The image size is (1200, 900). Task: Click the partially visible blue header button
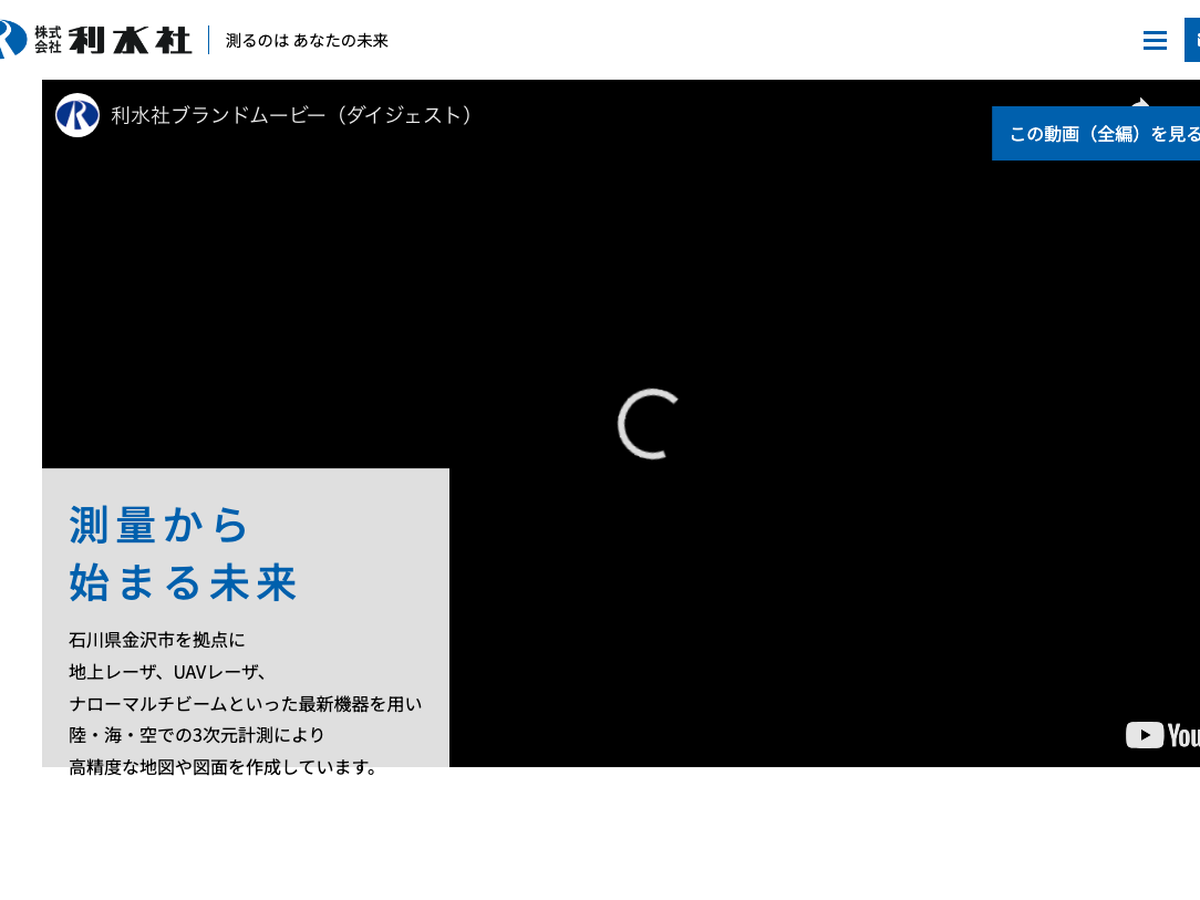coord(1192,40)
